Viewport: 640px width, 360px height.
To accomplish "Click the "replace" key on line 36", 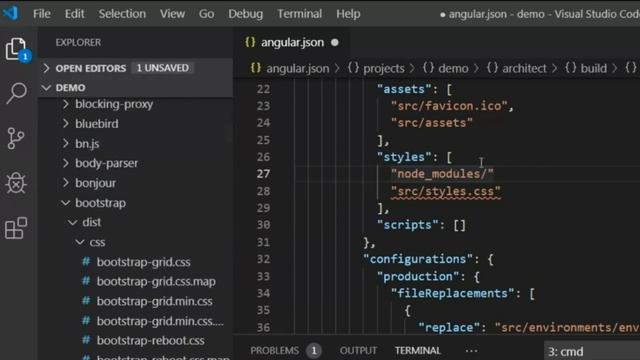I will [449, 327].
